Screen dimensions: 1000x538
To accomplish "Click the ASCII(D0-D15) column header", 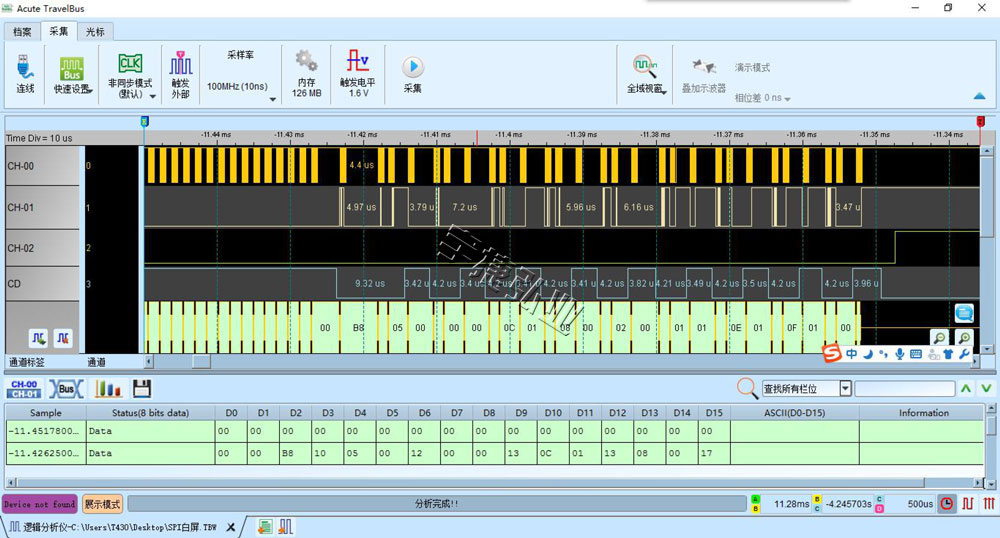I will [x=794, y=412].
